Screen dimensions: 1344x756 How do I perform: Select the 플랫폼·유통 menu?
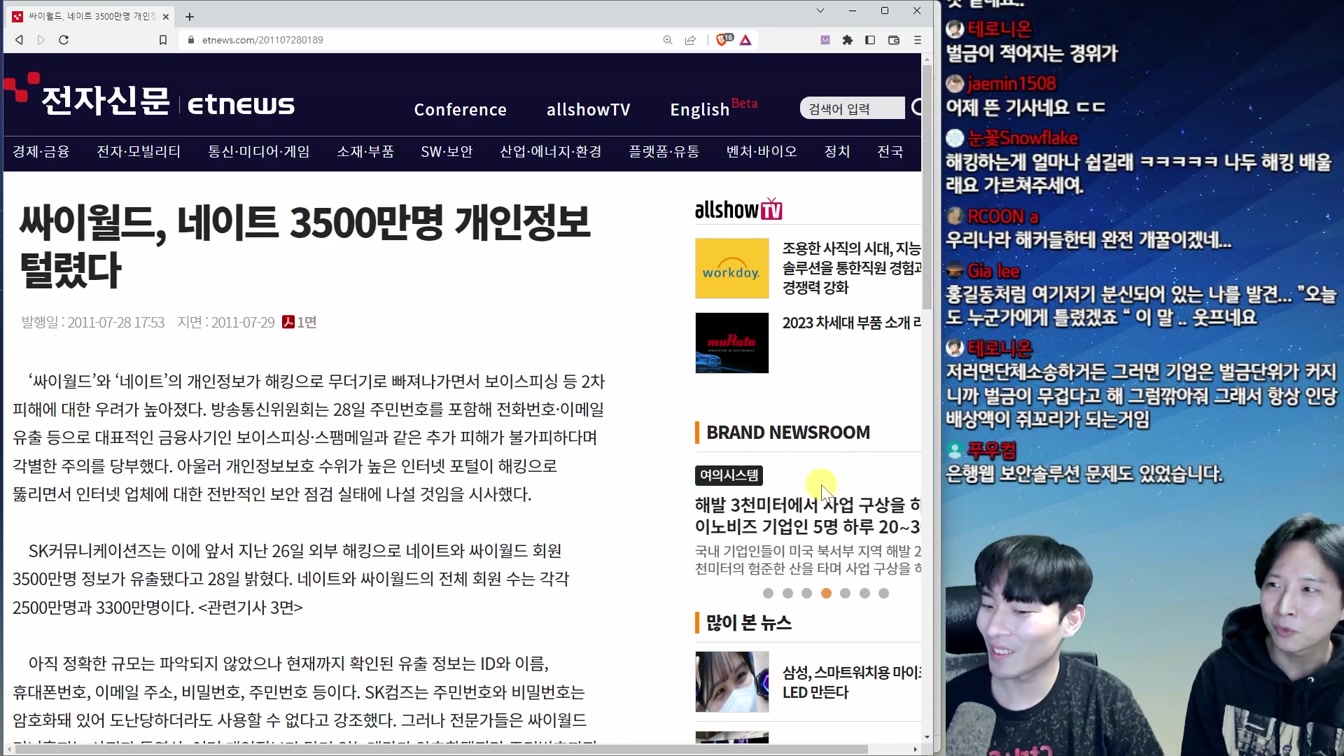click(664, 152)
